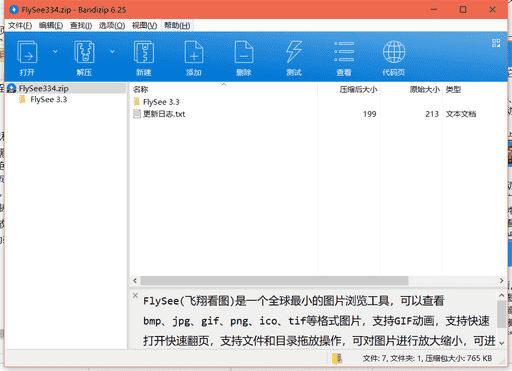The width and height of the screenshot is (512, 371).
Task: Sort by the 名称 column header
Action: tap(140, 89)
